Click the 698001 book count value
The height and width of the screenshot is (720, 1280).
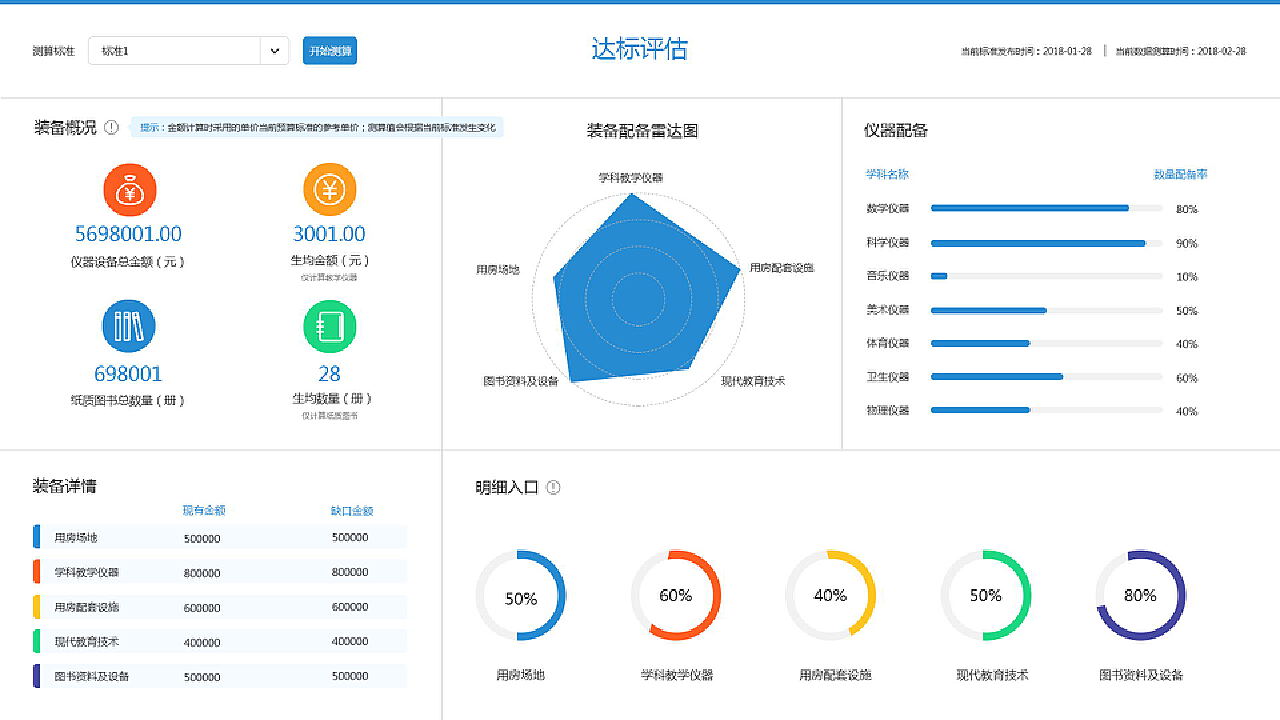click(128, 374)
